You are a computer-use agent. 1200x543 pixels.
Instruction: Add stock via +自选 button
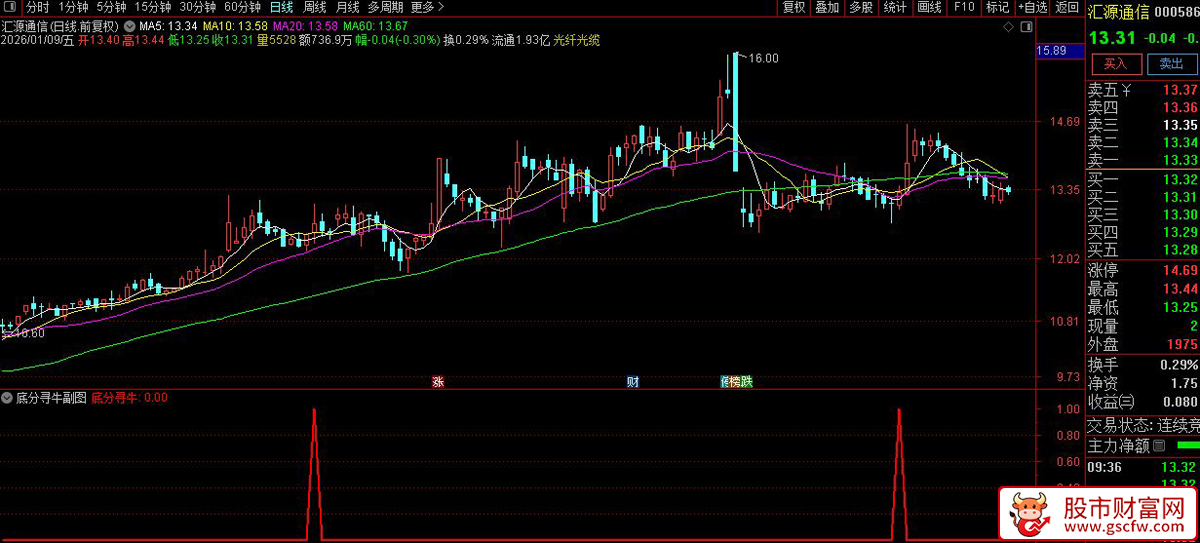(x=1032, y=7)
